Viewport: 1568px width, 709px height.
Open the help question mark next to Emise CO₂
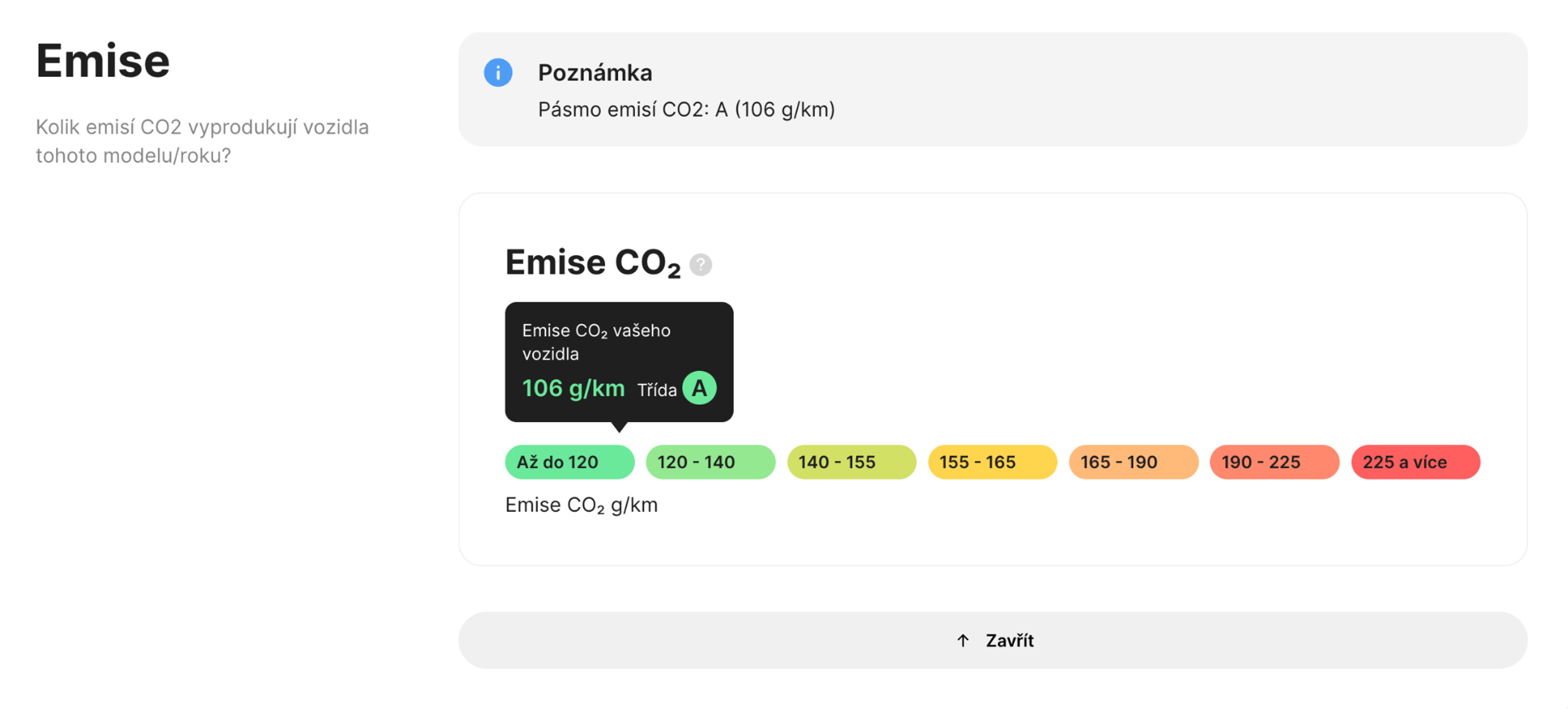click(x=701, y=264)
